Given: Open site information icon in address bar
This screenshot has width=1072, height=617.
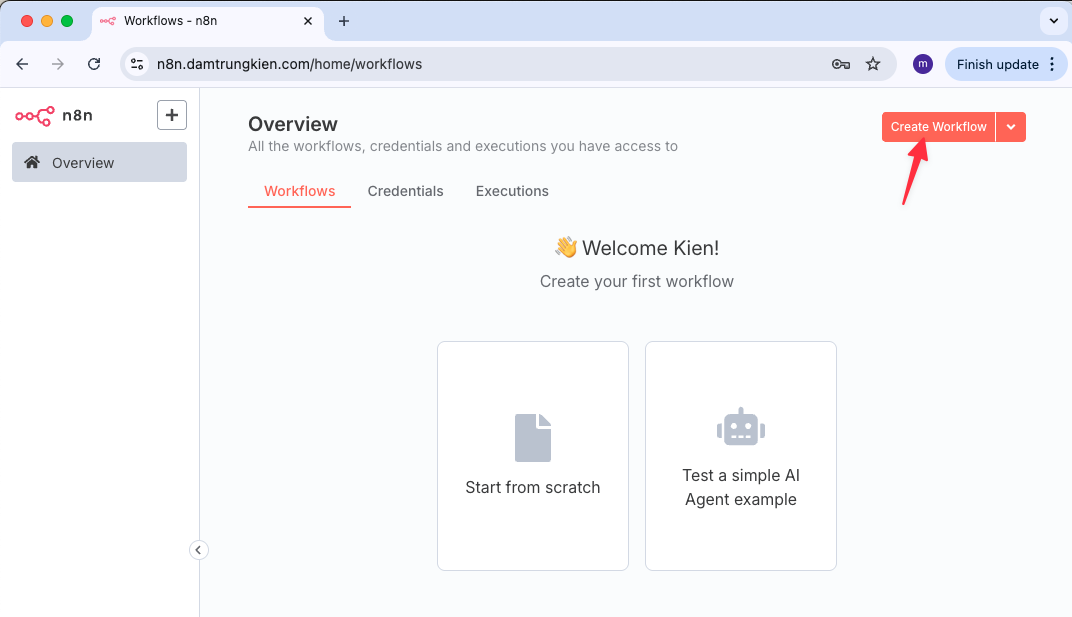Looking at the screenshot, I should point(137,64).
